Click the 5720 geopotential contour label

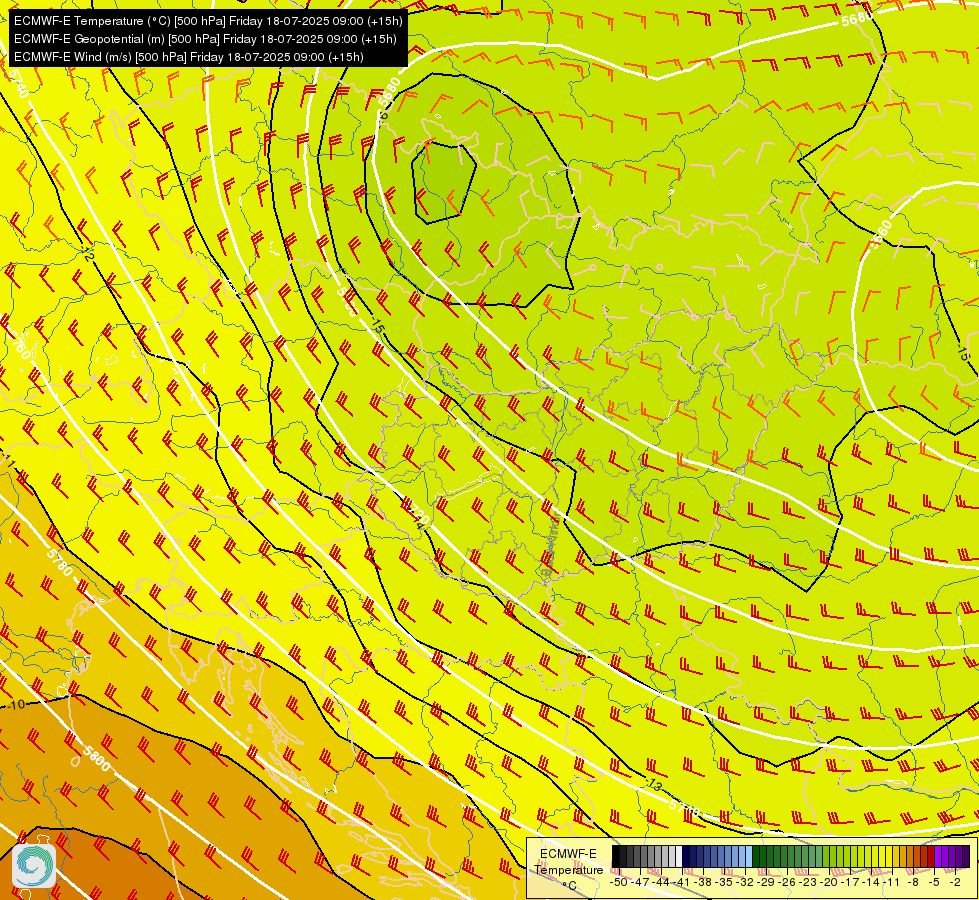416,514
